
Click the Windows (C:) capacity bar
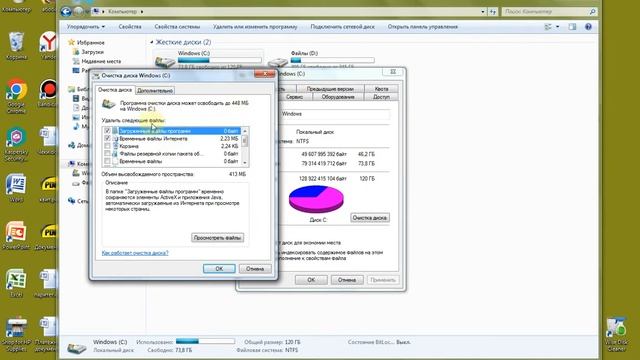coord(220,60)
